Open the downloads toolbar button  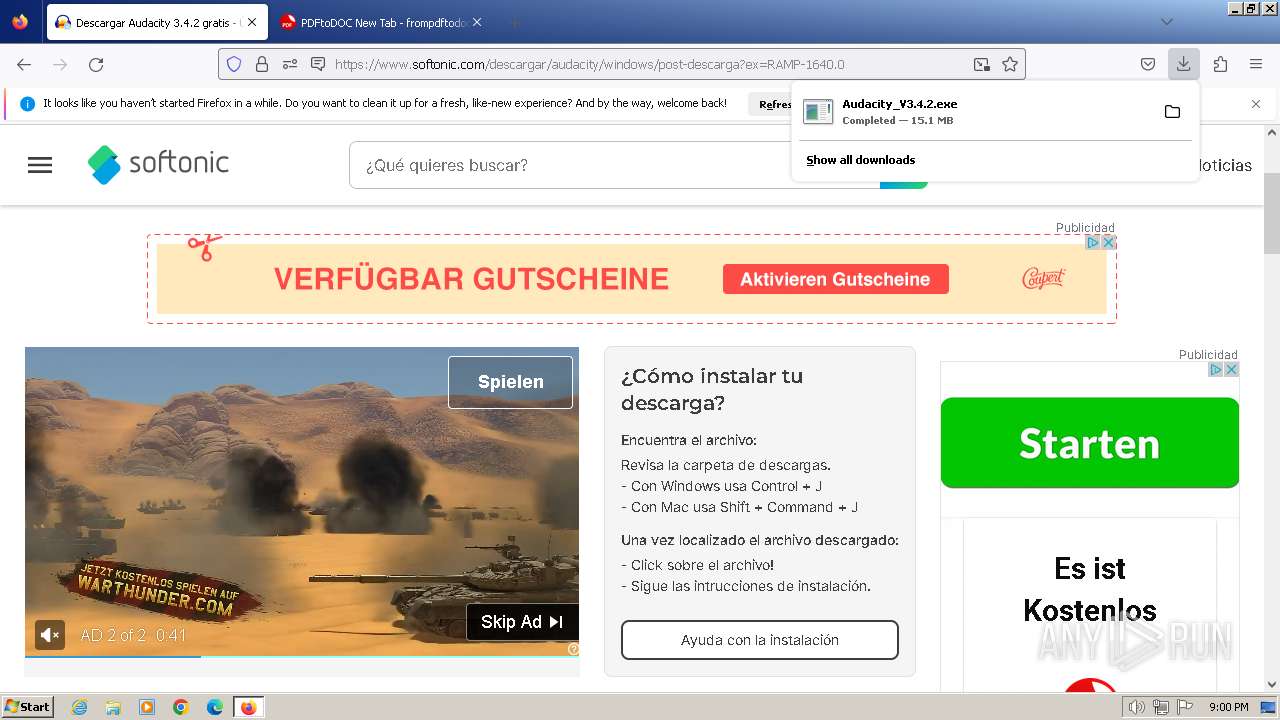tap(1183, 64)
